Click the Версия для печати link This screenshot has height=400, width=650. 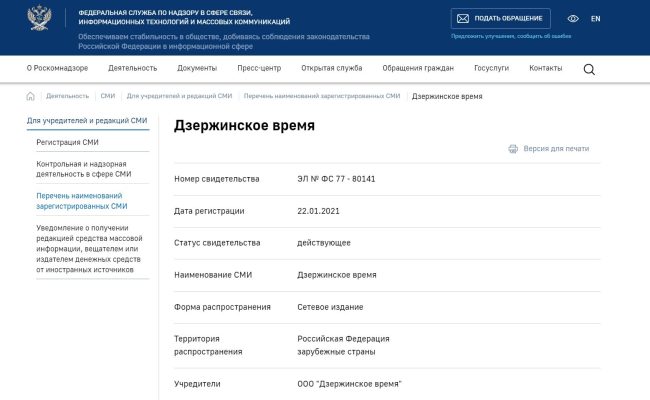(556, 148)
